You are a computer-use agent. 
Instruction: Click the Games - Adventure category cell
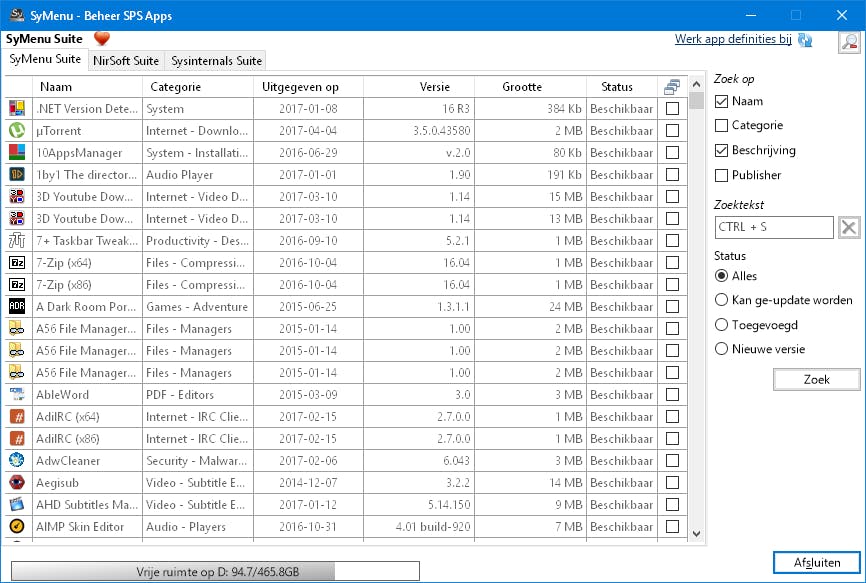pos(197,306)
